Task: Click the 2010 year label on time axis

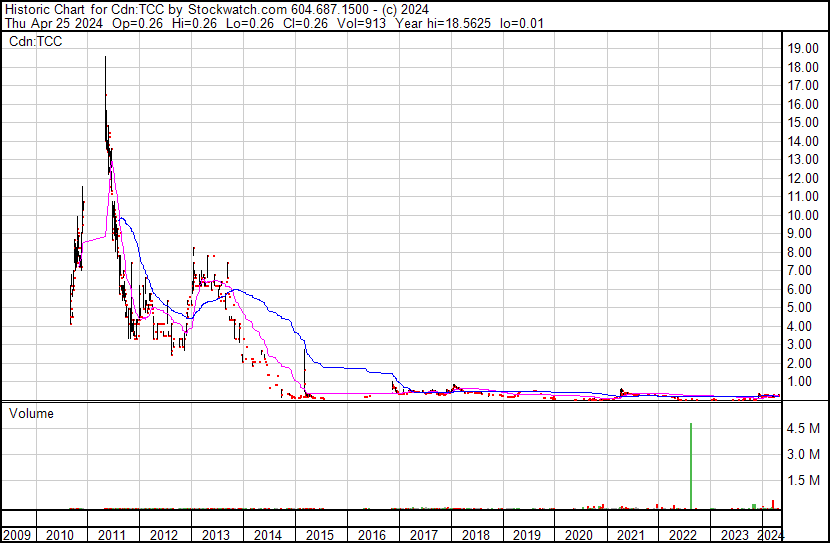Action: pyautogui.click(x=60, y=535)
